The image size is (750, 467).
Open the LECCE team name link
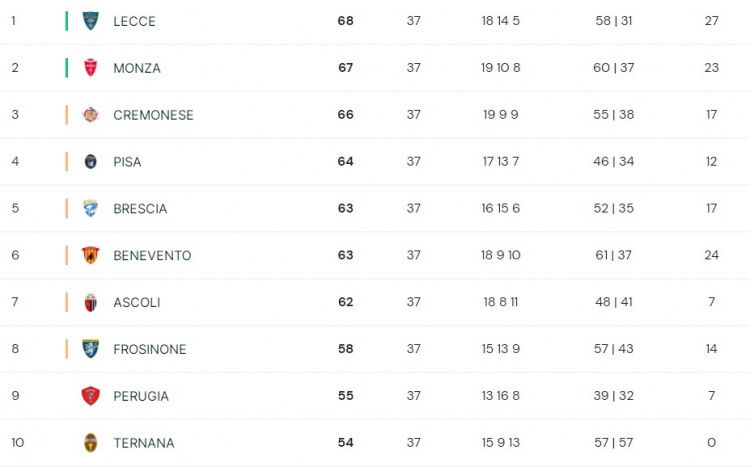click(134, 22)
